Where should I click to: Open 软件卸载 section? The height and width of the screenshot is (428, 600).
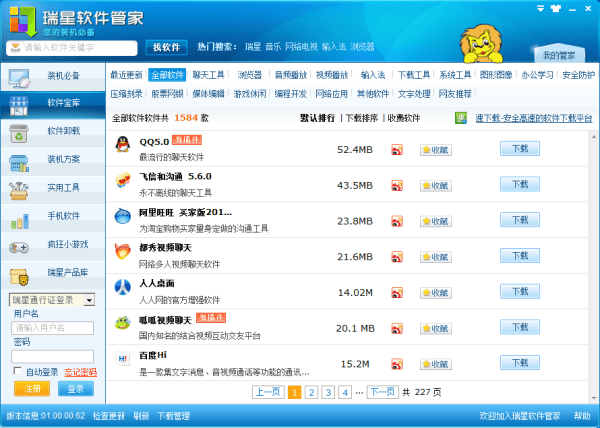(53, 132)
